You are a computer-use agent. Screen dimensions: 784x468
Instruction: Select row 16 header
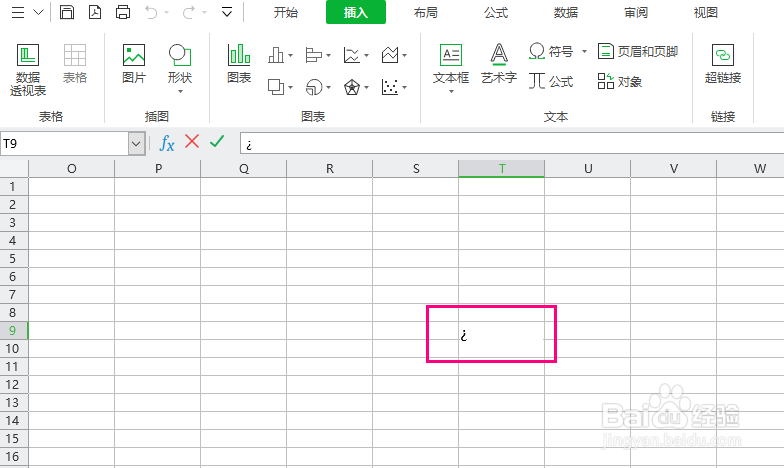coord(14,456)
